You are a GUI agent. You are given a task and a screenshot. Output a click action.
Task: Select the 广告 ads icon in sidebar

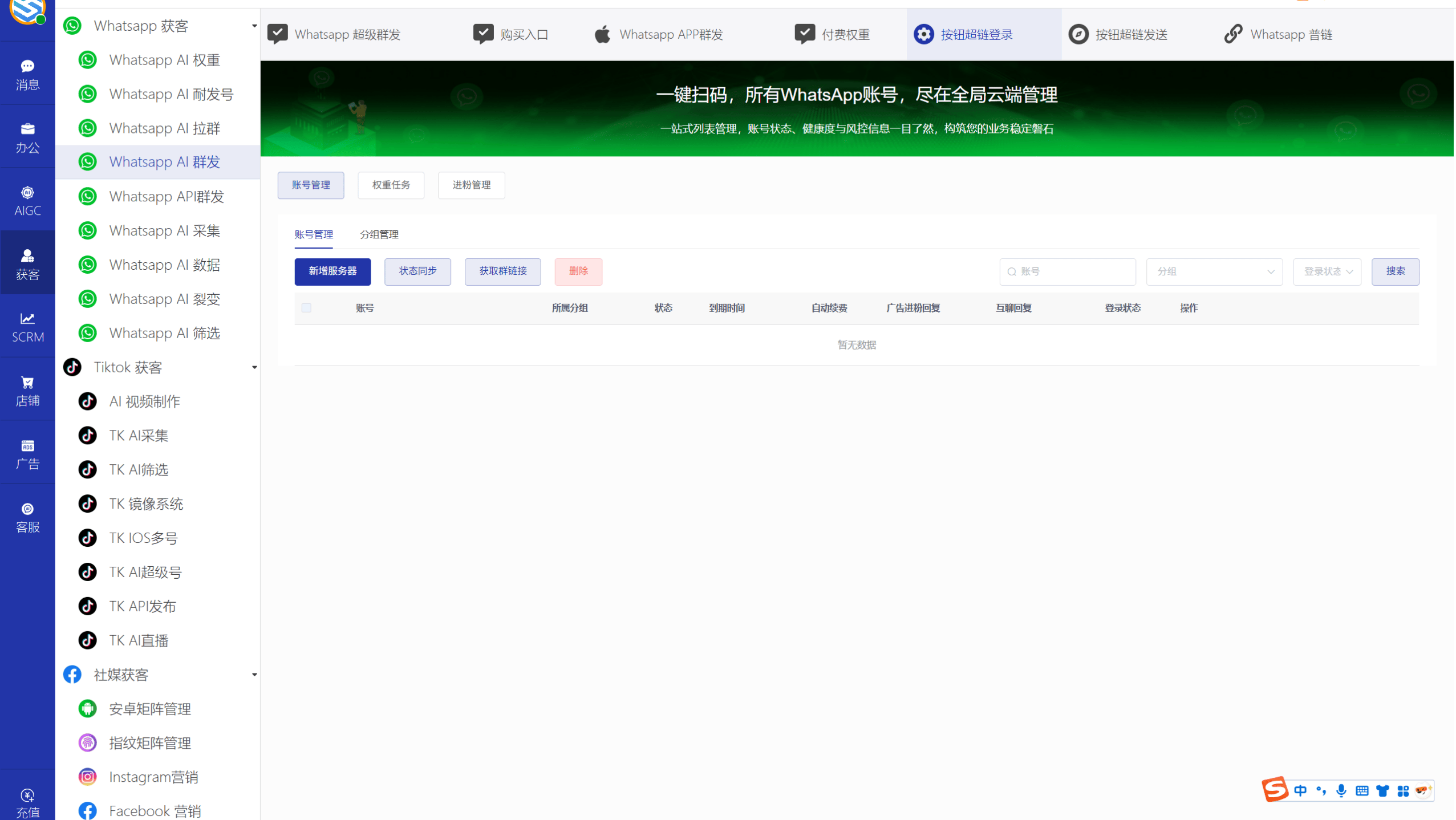[27, 453]
